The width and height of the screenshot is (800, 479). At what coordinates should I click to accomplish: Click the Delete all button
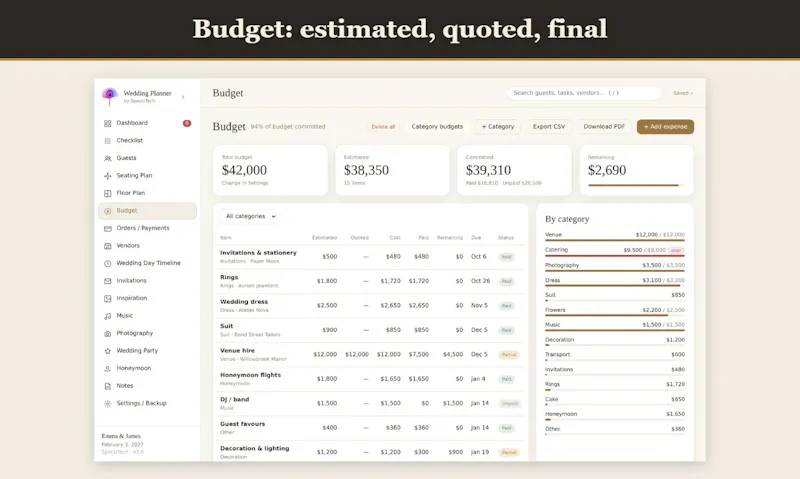click(383, 127)
